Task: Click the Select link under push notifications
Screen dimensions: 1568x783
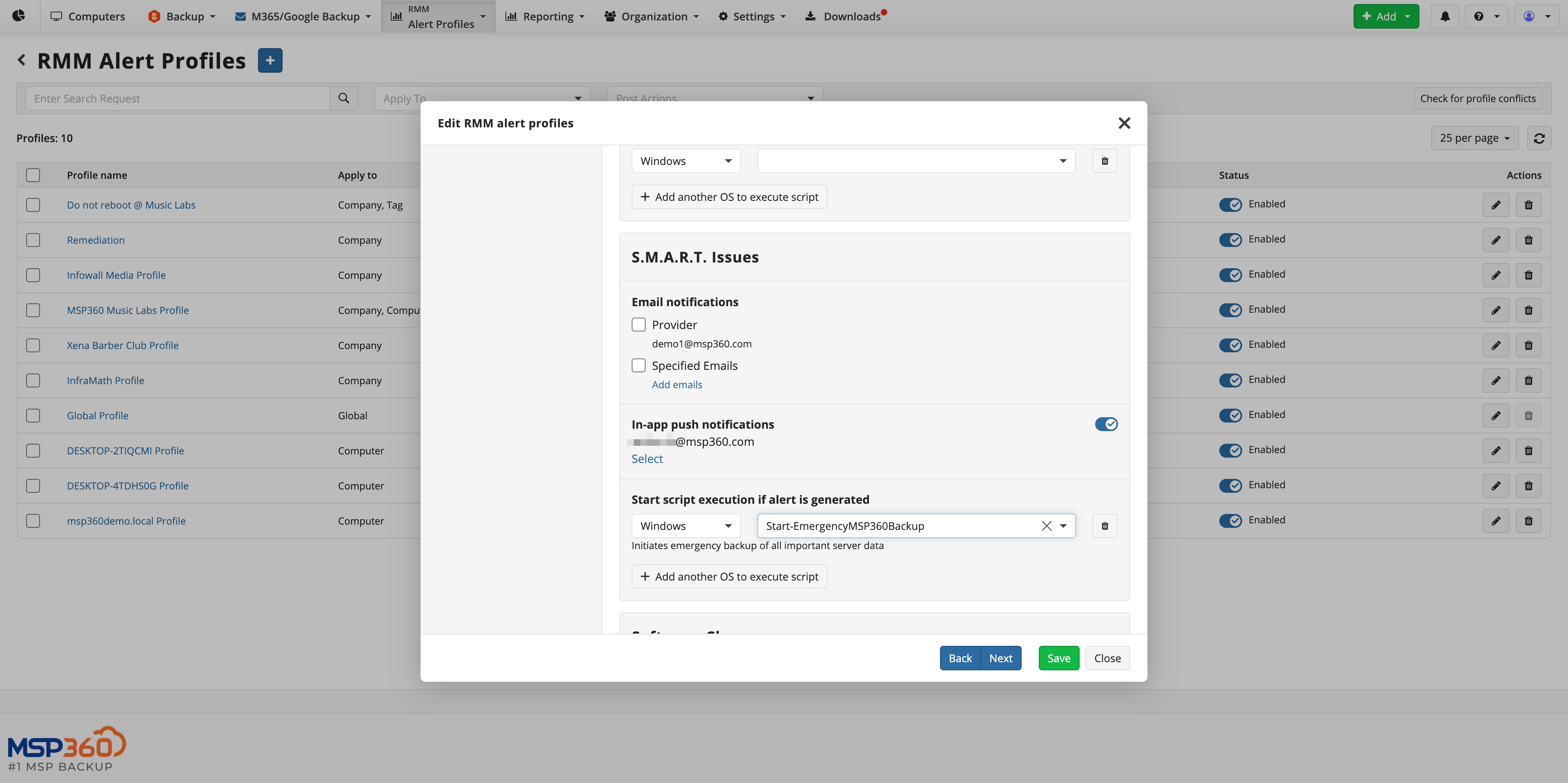Action: click(647, 459)
